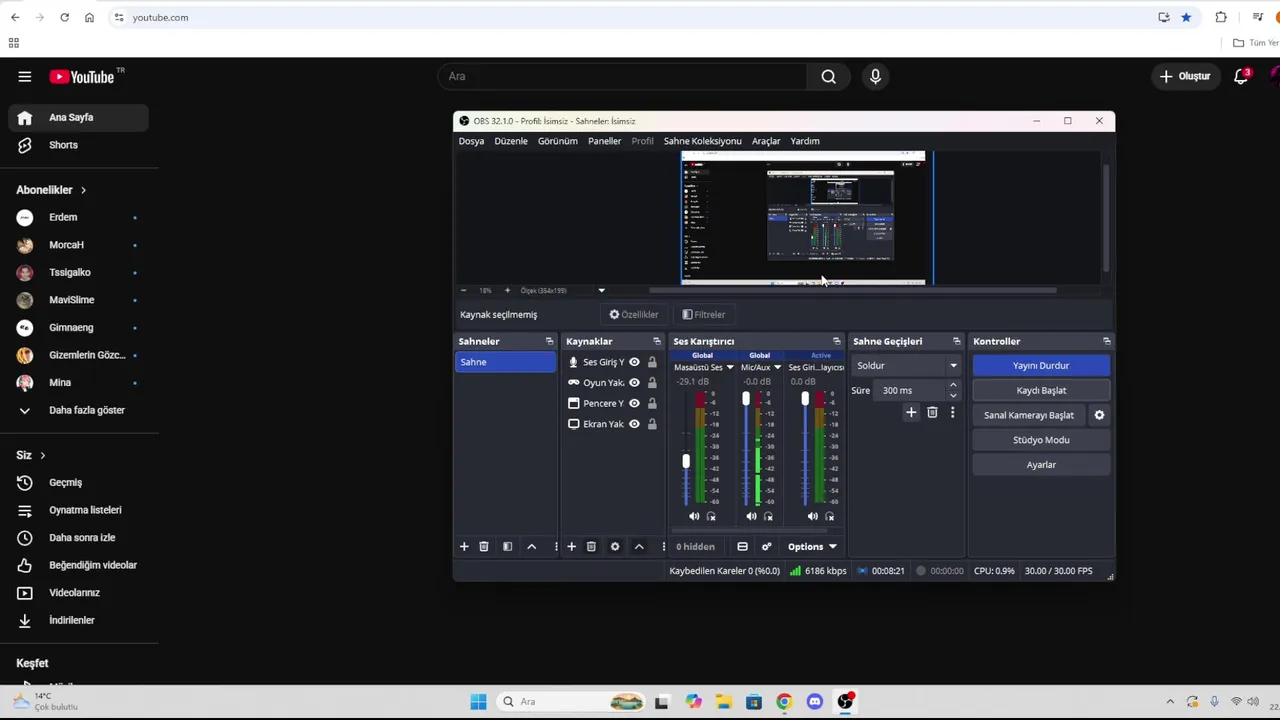Lock the Oyun Yakalama source
The height and width of the screenshot is (720, 1280).
(652, 382)
